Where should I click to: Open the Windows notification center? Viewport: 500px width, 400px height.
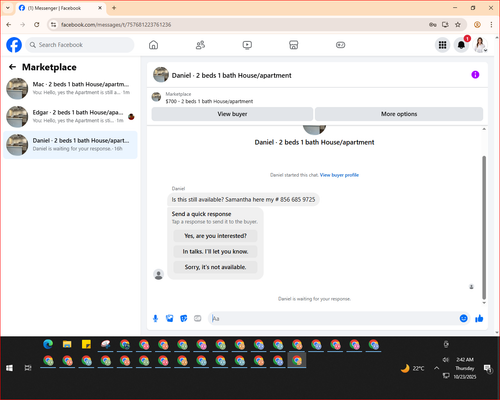[488, 368]
